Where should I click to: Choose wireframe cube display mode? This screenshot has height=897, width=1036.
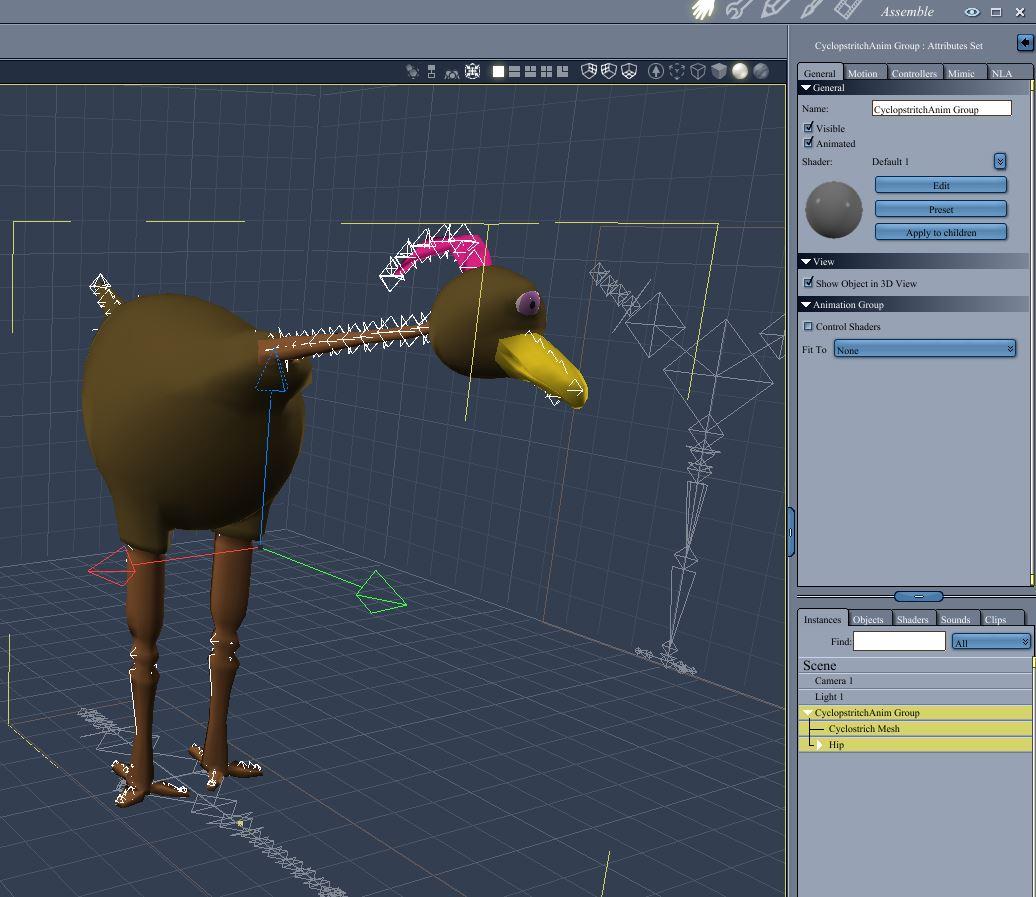point(698,71)
